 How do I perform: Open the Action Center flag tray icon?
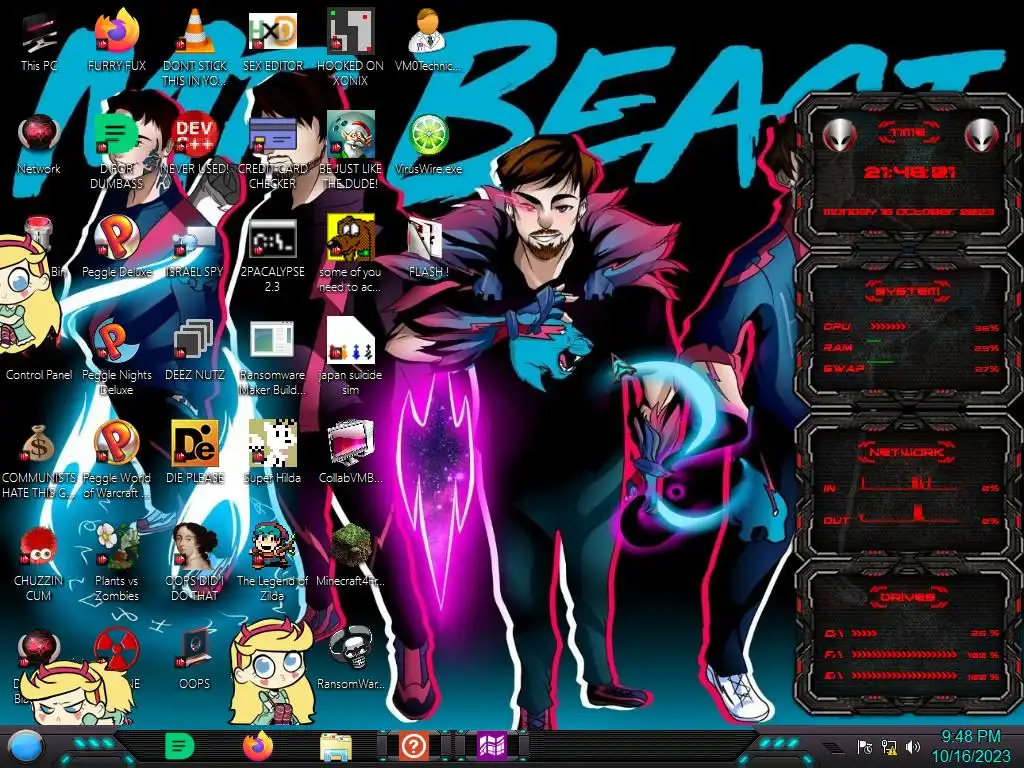(x=864, y=747)
